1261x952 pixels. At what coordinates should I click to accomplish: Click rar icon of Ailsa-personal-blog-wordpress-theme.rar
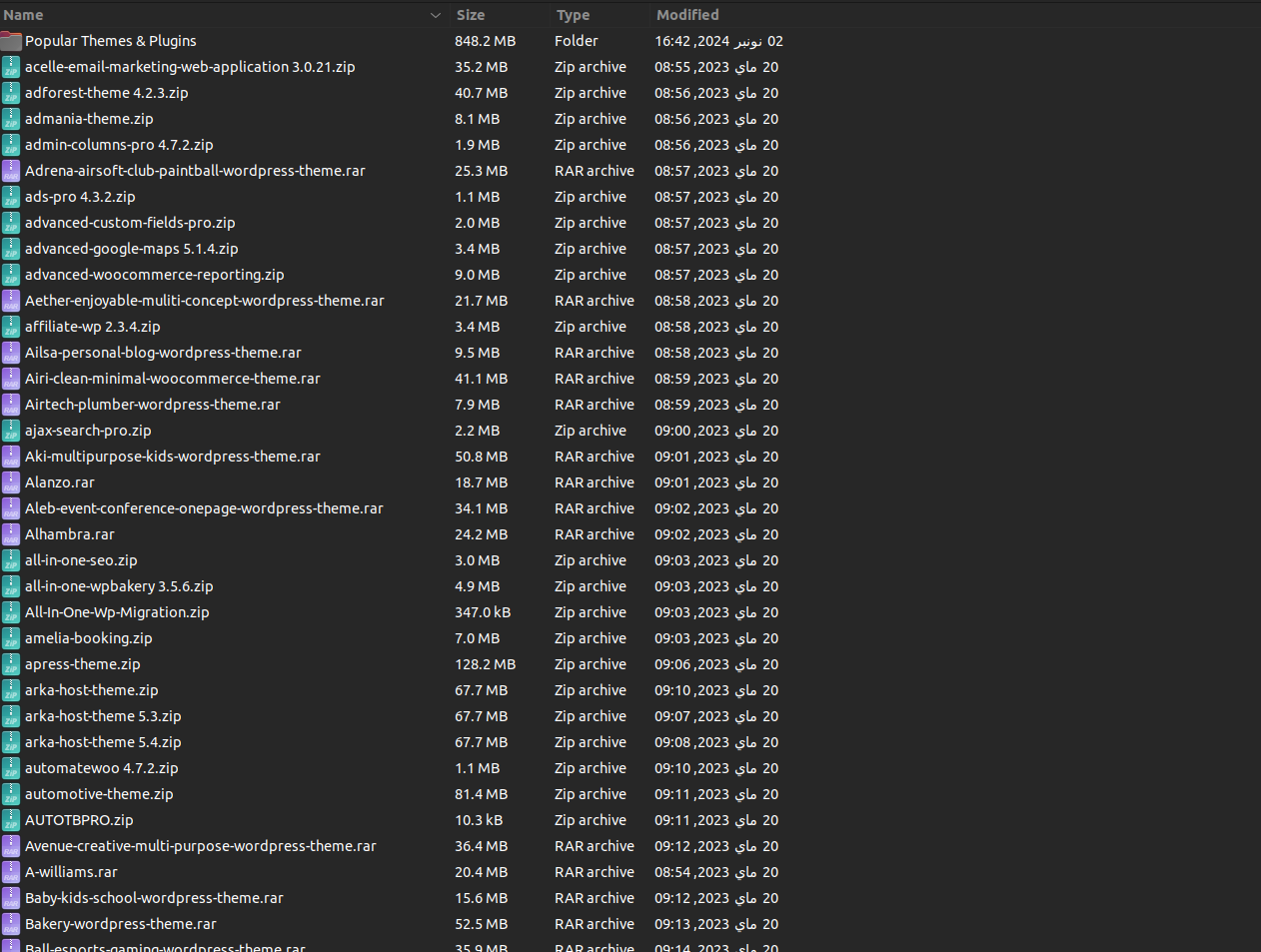click(x=11, y=353)
